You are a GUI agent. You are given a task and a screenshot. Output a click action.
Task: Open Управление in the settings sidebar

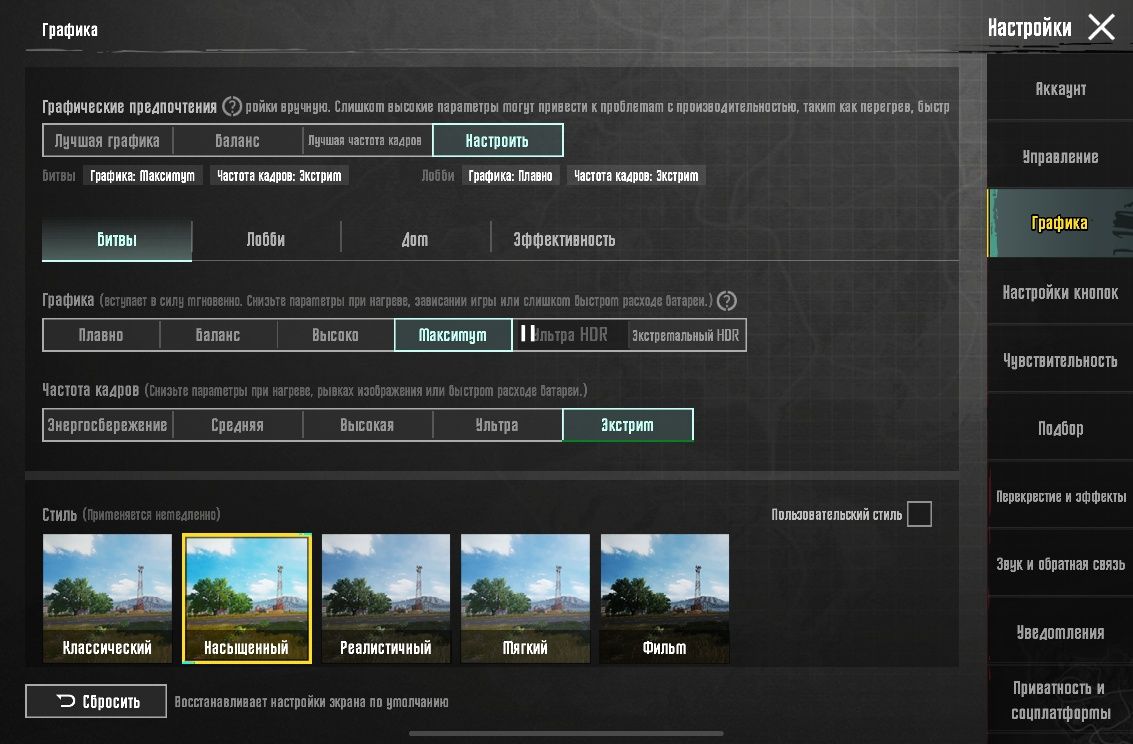1060,157
